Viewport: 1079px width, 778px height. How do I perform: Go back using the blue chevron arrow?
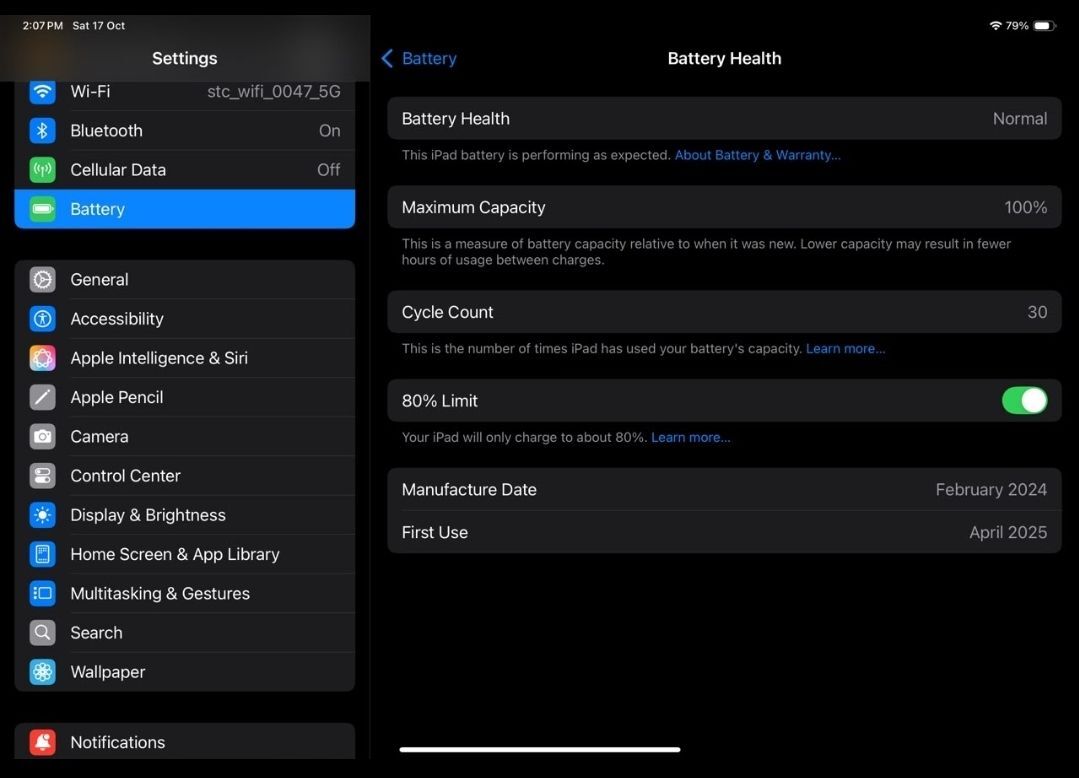387,58
